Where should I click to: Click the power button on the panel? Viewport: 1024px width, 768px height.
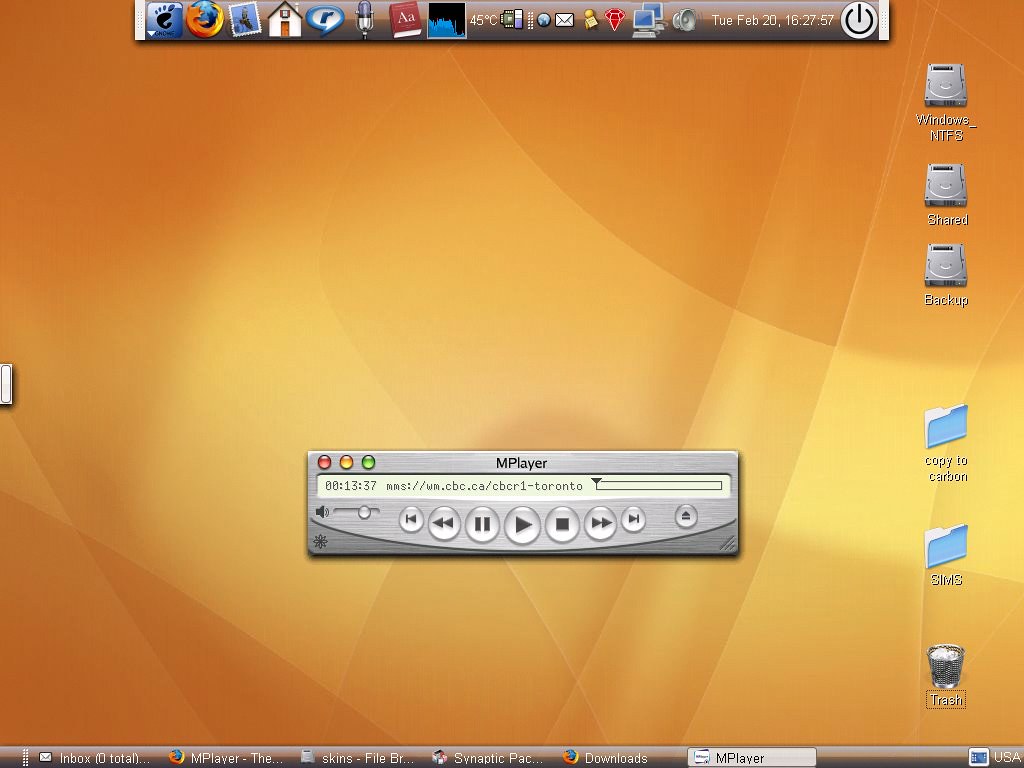tap(858, 19)
